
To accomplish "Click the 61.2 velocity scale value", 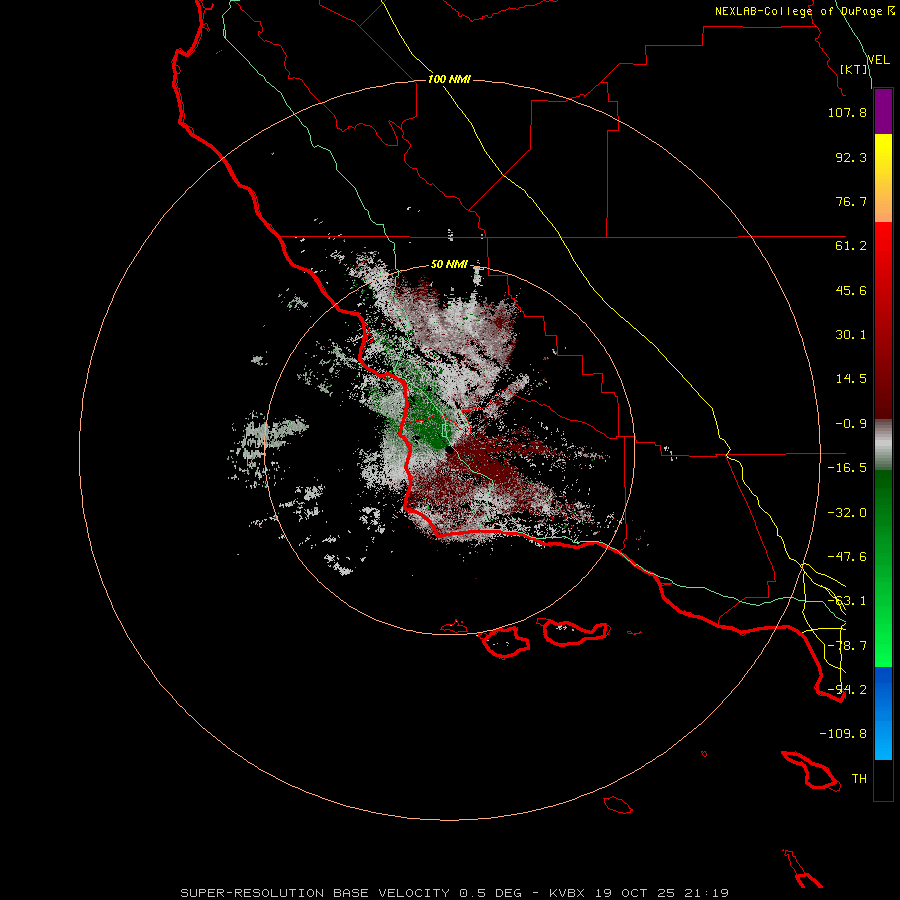I will [851, 246].
